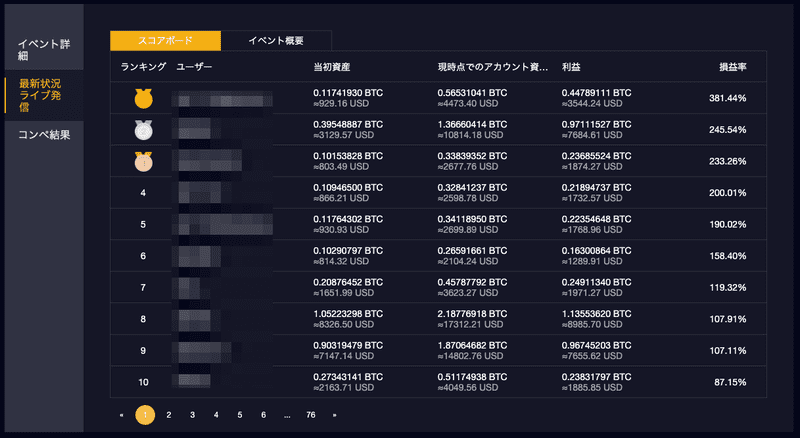Click the 119.32% profit rate value
The height and width of the screenshot is (438, 800).
pos(728,288)
